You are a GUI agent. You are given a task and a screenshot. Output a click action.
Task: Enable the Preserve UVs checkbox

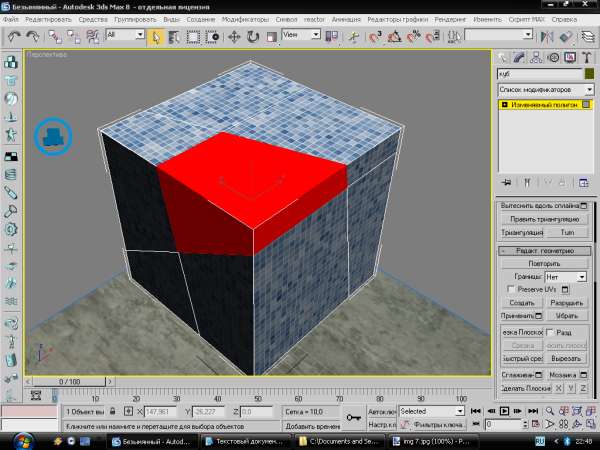coord(512,288)
